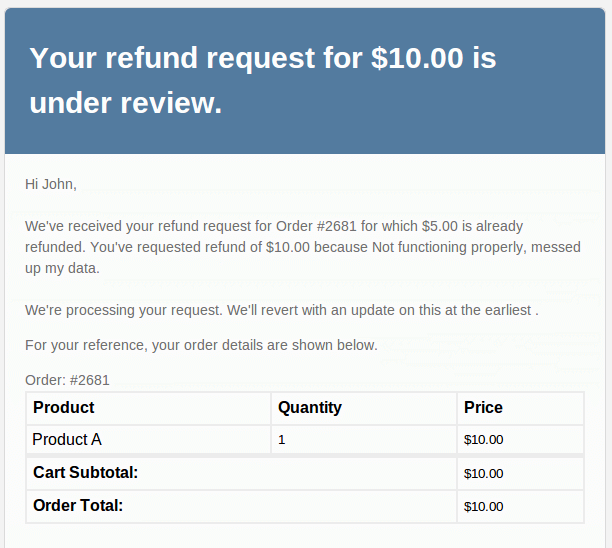Click the Price column header
The image size is (612, 548).
pyautogui.click(x=483, y=407)
